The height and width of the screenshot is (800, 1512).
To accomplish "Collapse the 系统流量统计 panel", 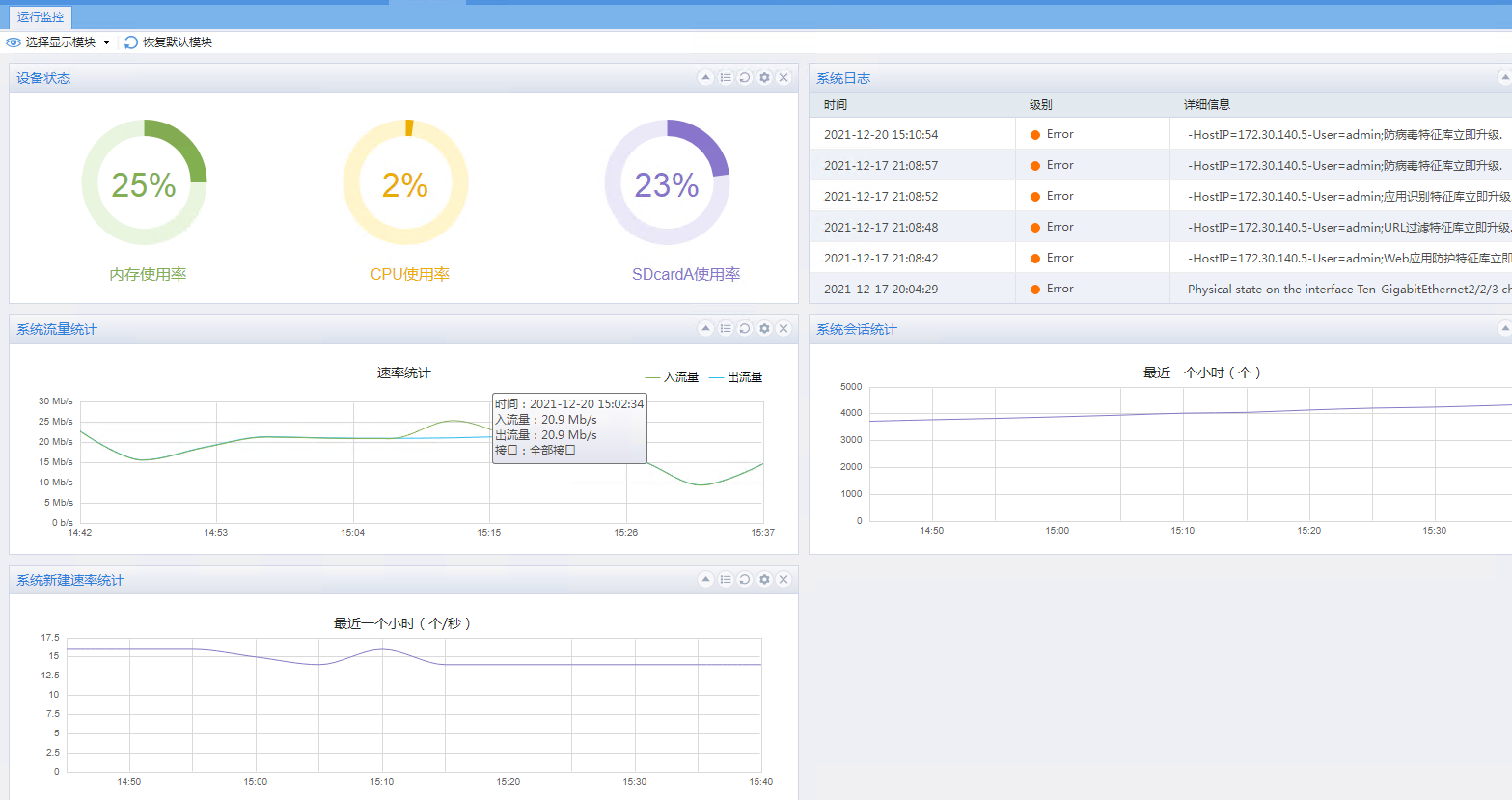I will pyautogui.click(x=706, y=329).
